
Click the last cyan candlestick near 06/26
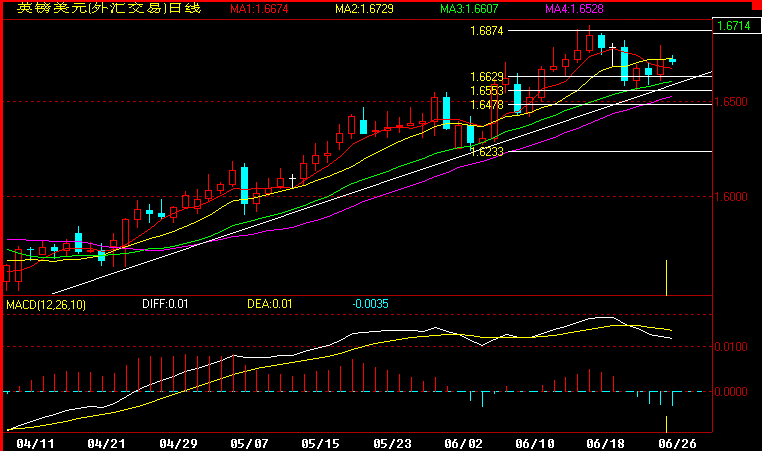[673, 60]
